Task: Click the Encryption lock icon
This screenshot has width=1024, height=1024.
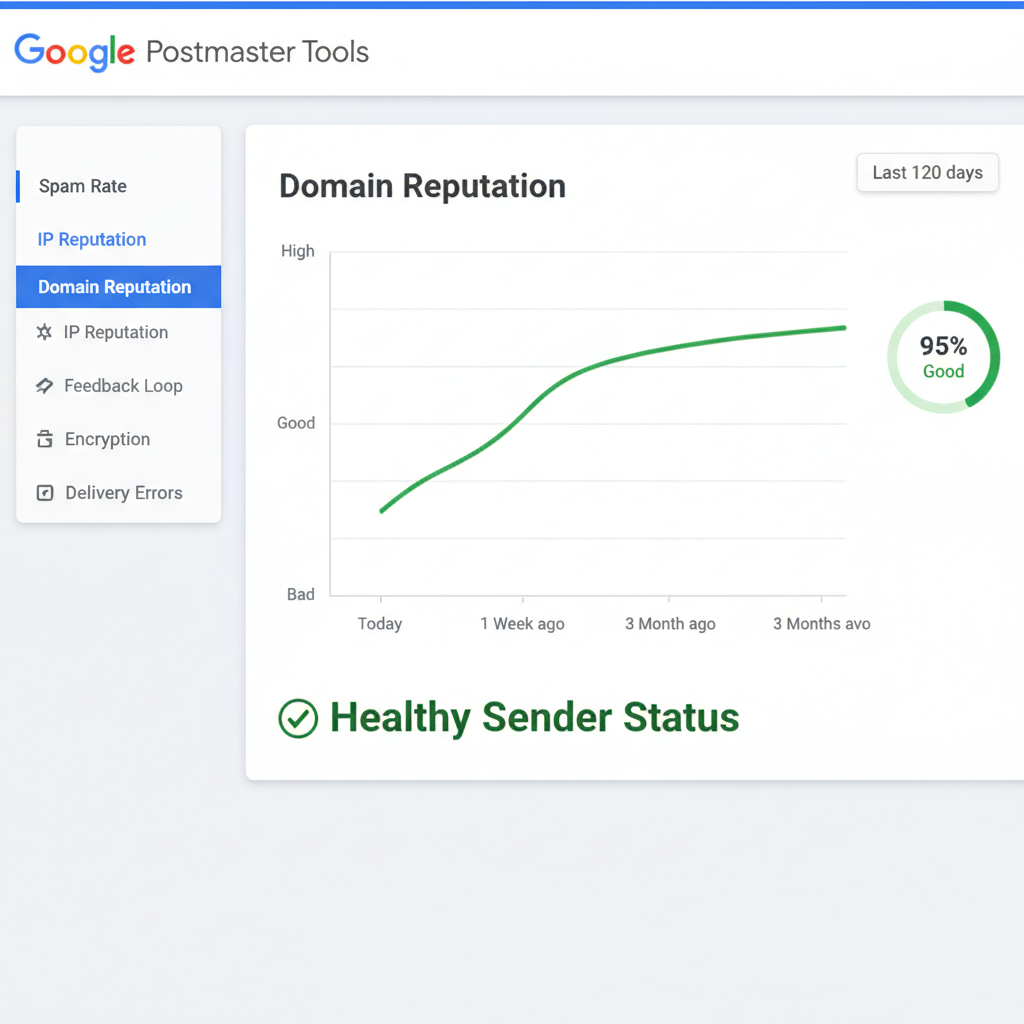Action: coord(45,439)
